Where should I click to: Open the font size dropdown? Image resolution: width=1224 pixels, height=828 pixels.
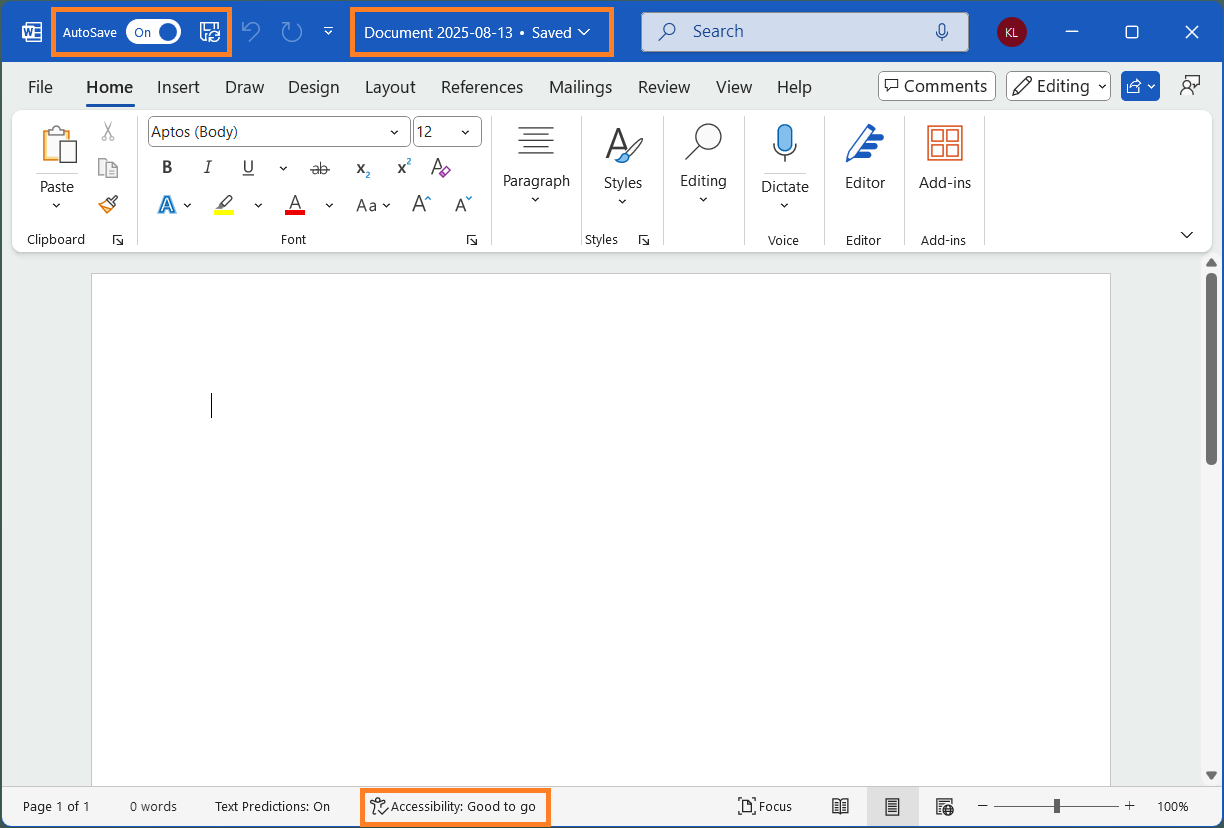(464, 131)
